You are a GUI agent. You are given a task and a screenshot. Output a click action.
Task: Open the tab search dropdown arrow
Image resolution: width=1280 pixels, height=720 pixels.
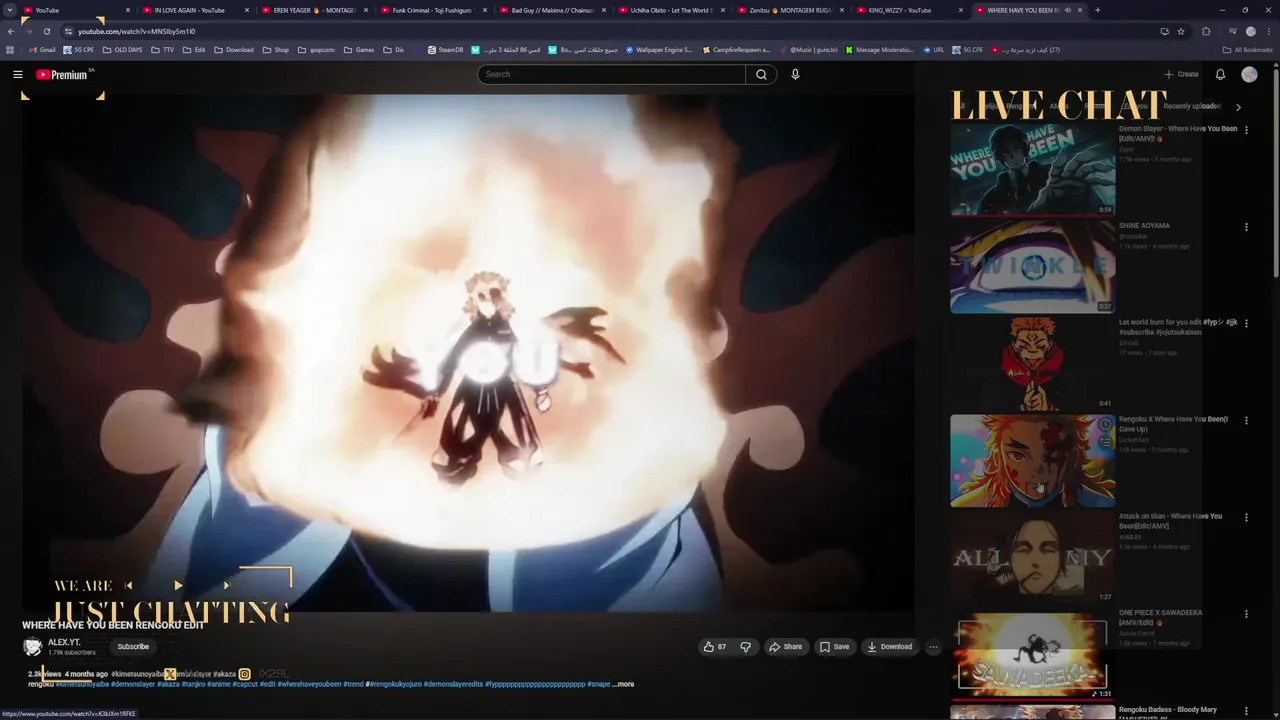click(x=10, y=10)
